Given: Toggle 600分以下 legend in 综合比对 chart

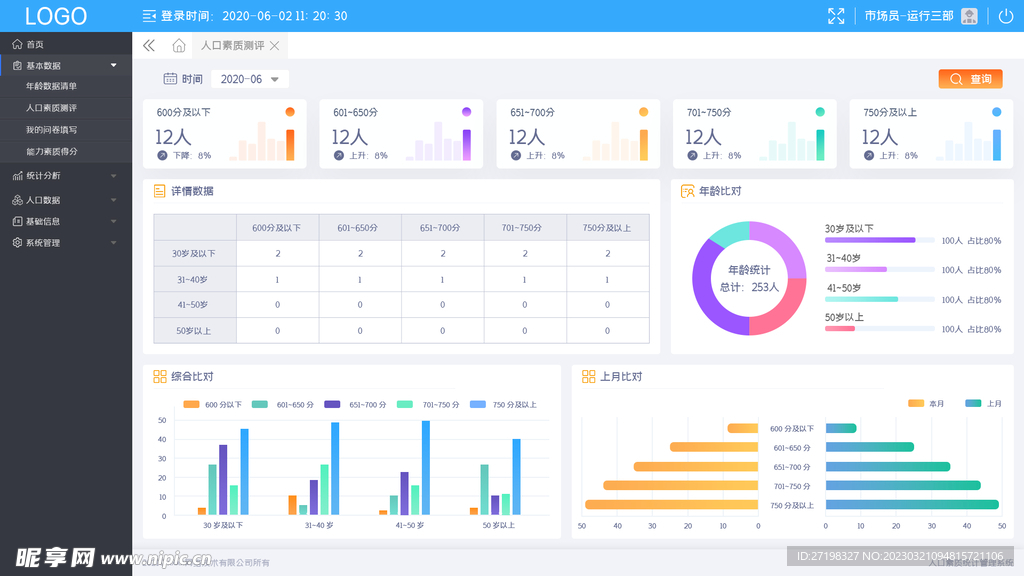Looking at the screenshot, I should tap(212, 404).
